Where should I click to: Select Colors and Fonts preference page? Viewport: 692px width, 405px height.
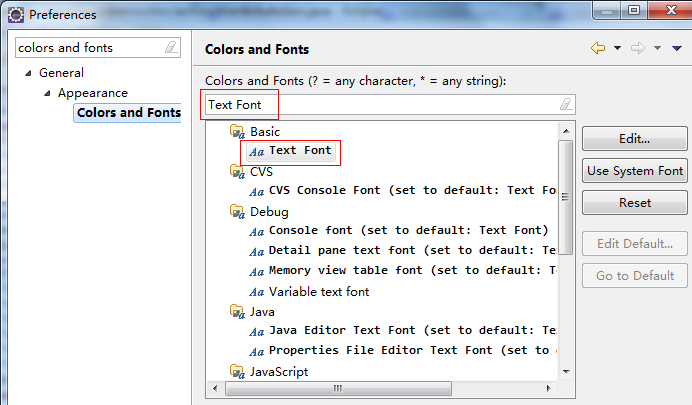click(128, 113)
